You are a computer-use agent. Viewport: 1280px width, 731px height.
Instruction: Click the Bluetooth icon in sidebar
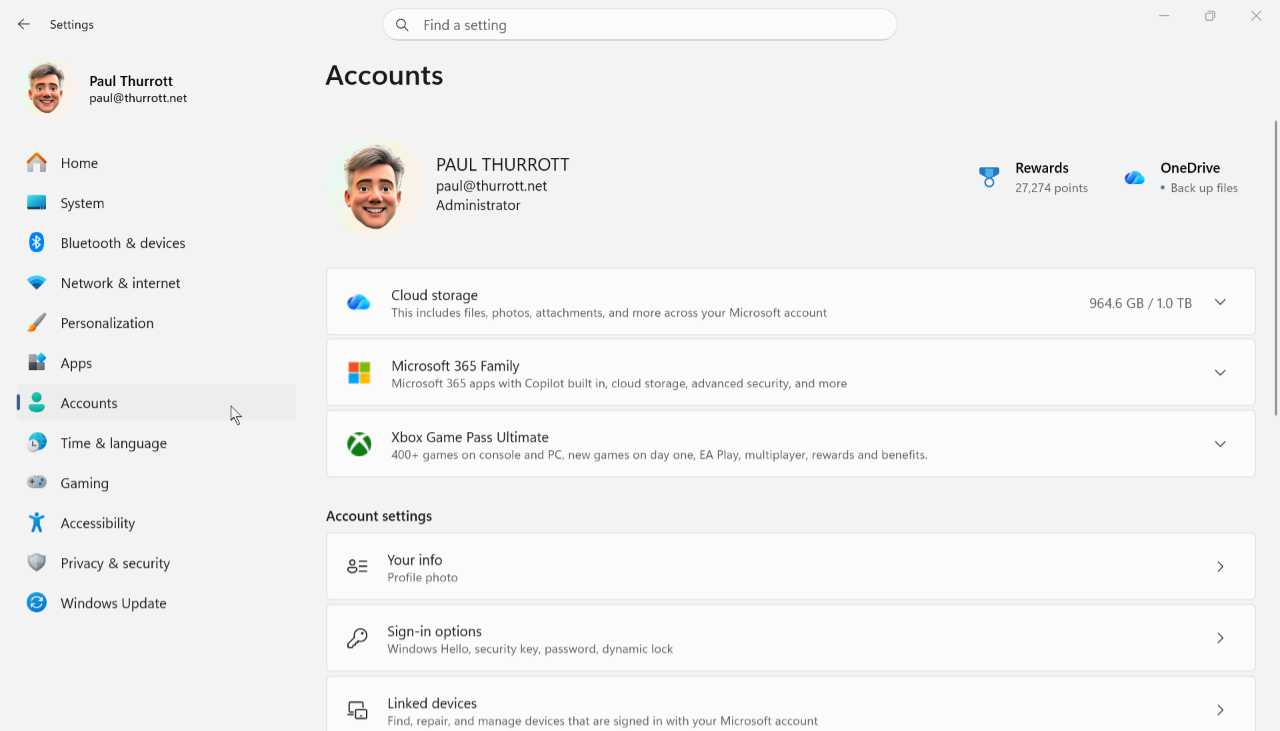pyautogui.click(x=37, y=242)
